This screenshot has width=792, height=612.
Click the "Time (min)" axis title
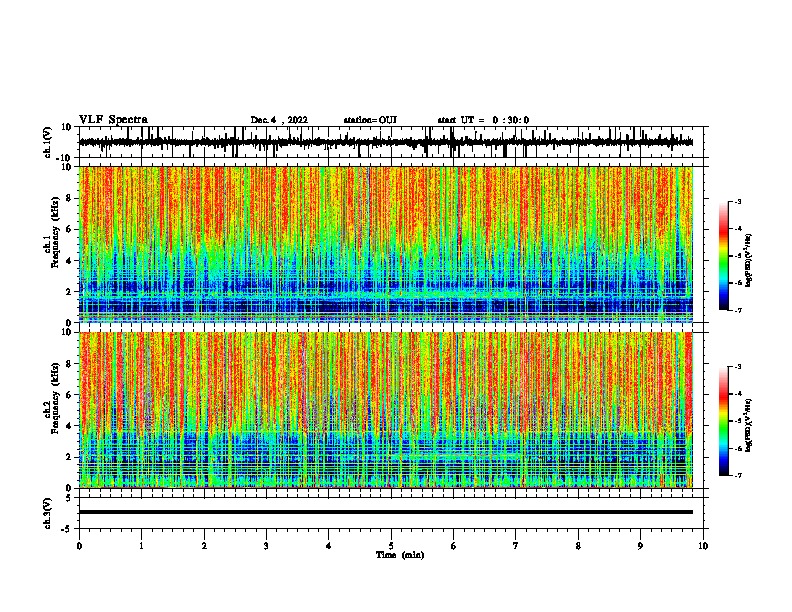click(400, 555)
